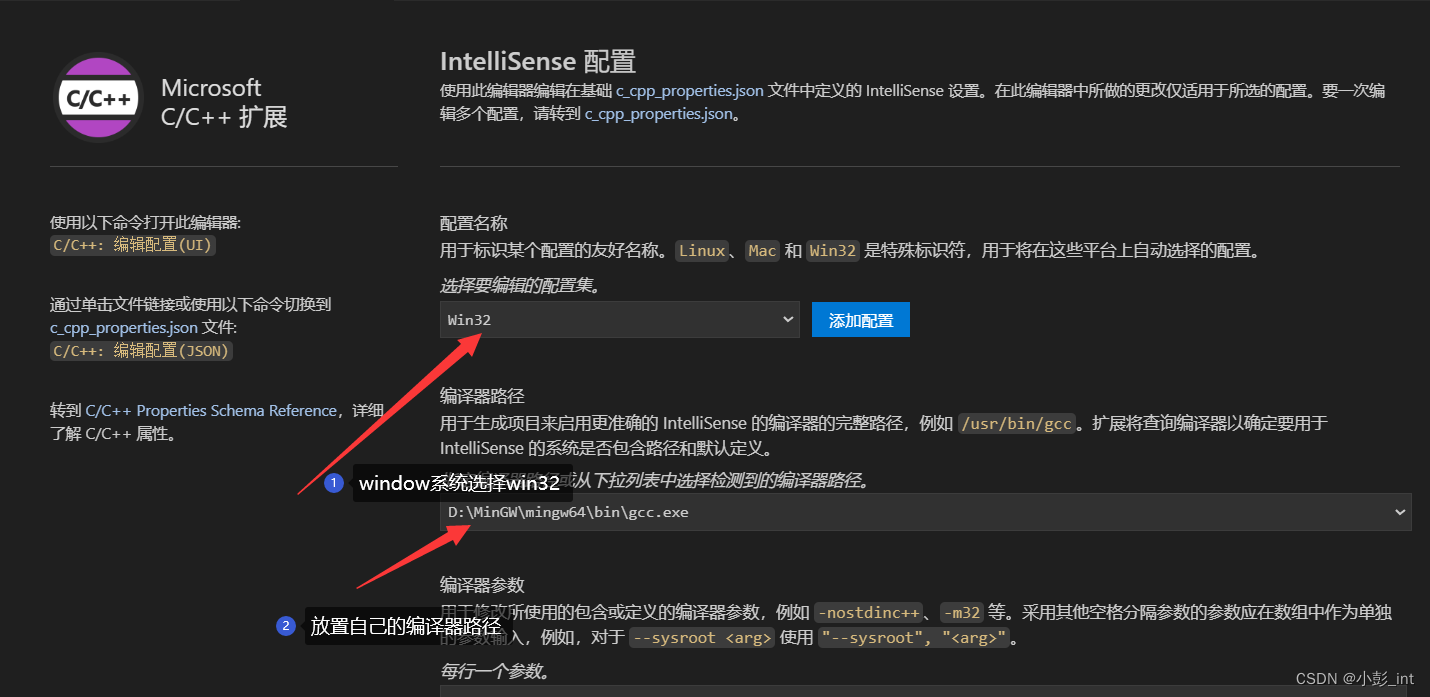The image size is (1430, 697).
Task: Open c_cpp_properties.json link in the IntelliSense description
Action: click(x=690, y=90)
